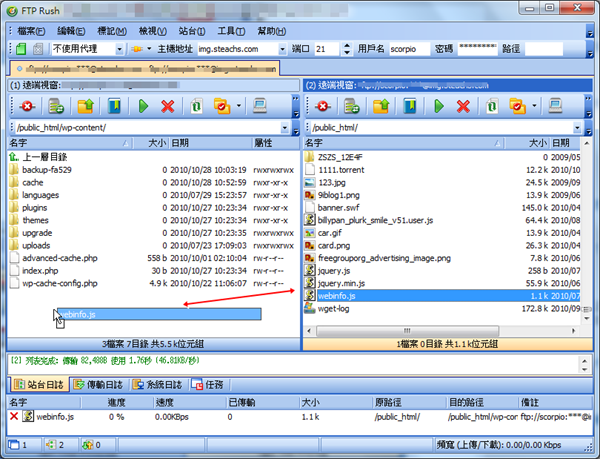Screen dimensions: 600x459
Task: Click the right pane server list icon
Action: (x=352, y=106)
